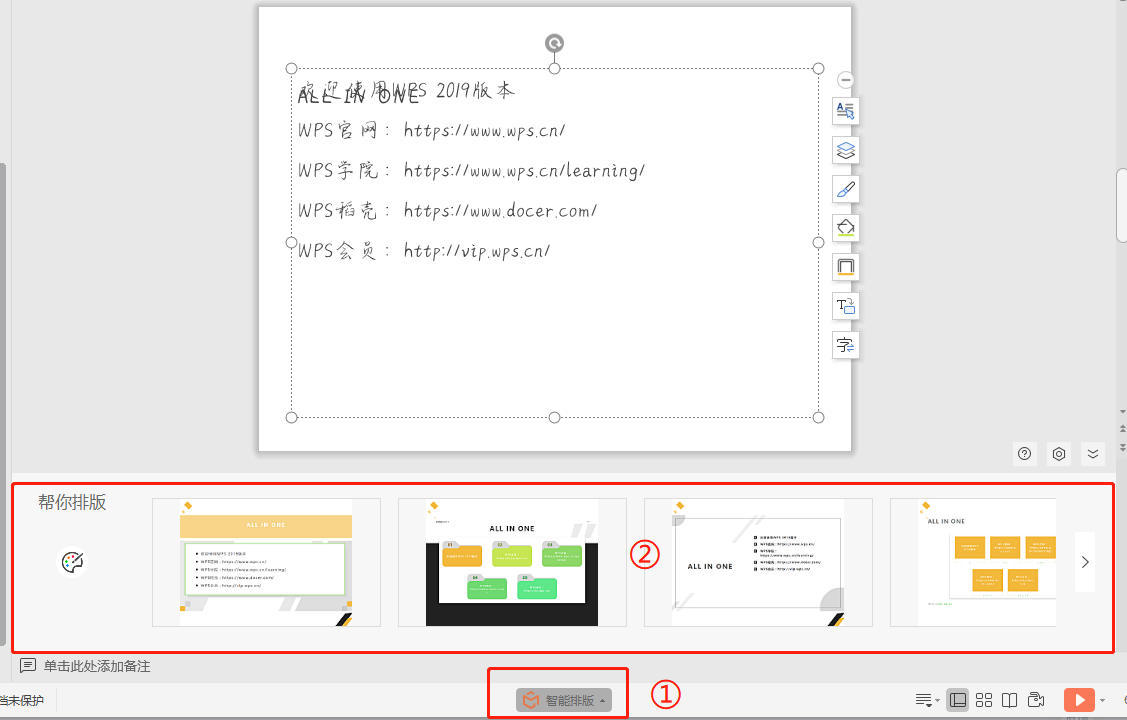
Task: Click the WPS会员 vip.wps.cn text line
Action: click(424, 251)
